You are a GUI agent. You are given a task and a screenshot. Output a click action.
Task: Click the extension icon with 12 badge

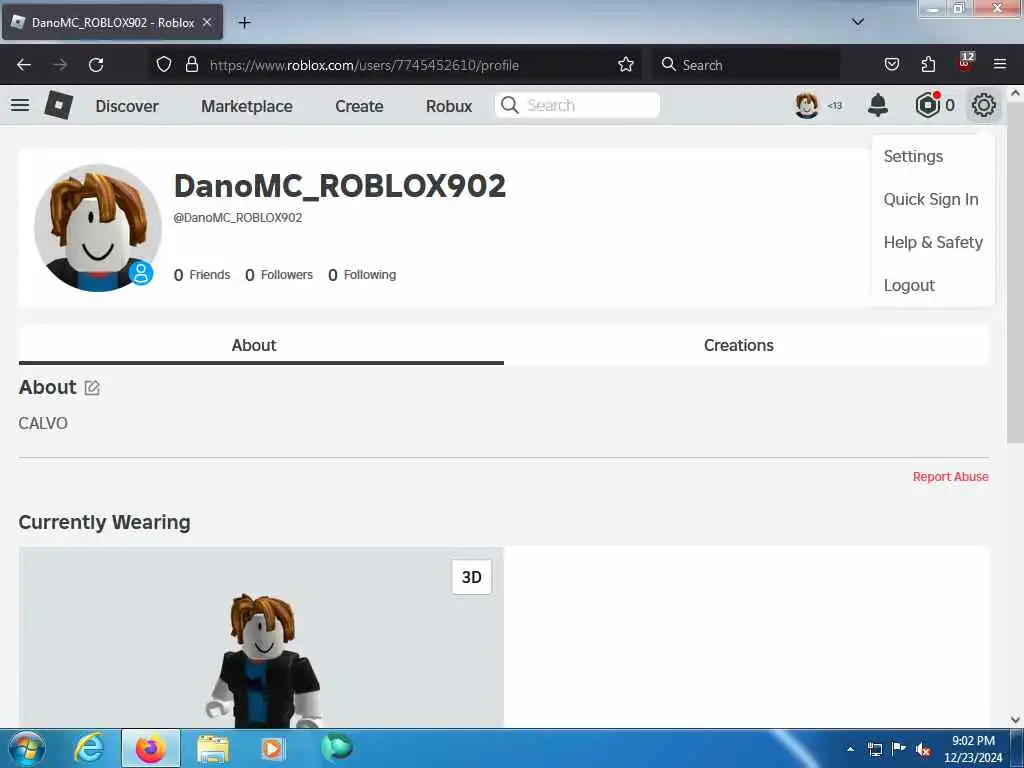965,63
